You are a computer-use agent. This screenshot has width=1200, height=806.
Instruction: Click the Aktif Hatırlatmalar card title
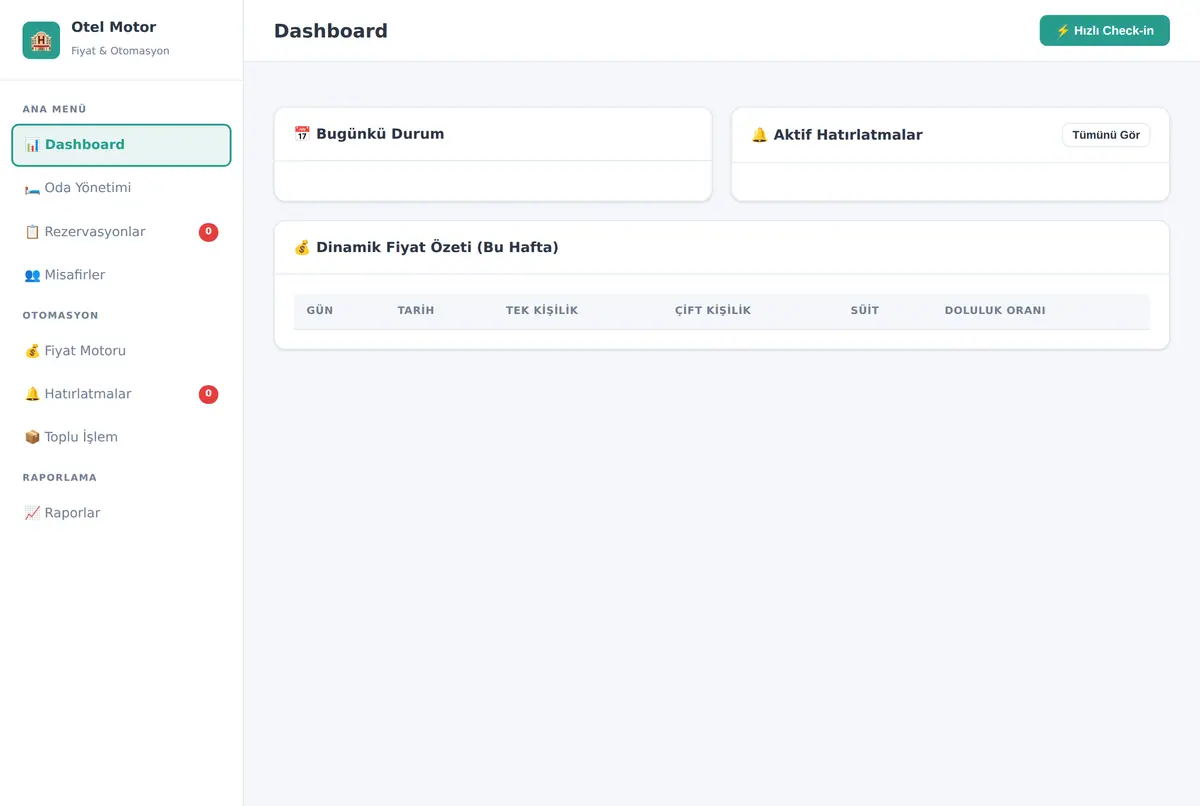point(848,135)
